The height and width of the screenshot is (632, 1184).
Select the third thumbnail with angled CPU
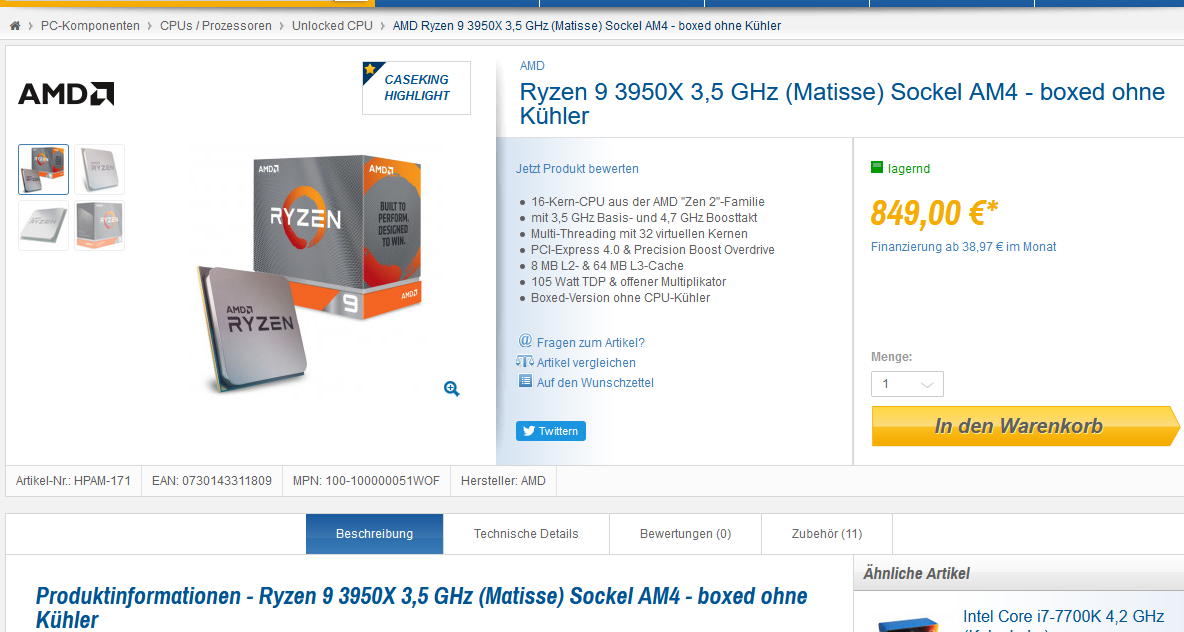43,225
